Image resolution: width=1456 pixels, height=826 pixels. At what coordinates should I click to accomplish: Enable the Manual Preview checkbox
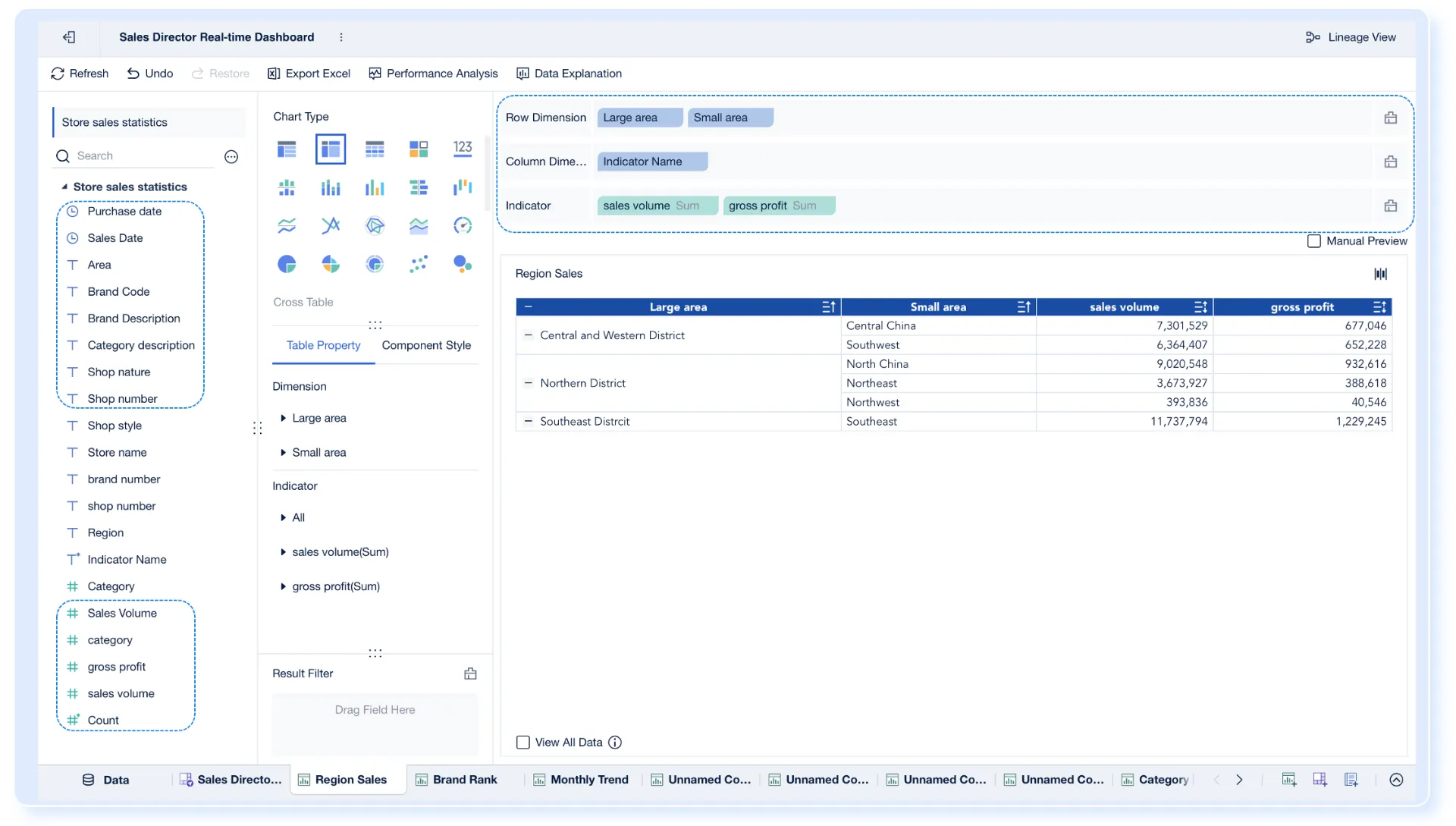[x=1314, y=241]
